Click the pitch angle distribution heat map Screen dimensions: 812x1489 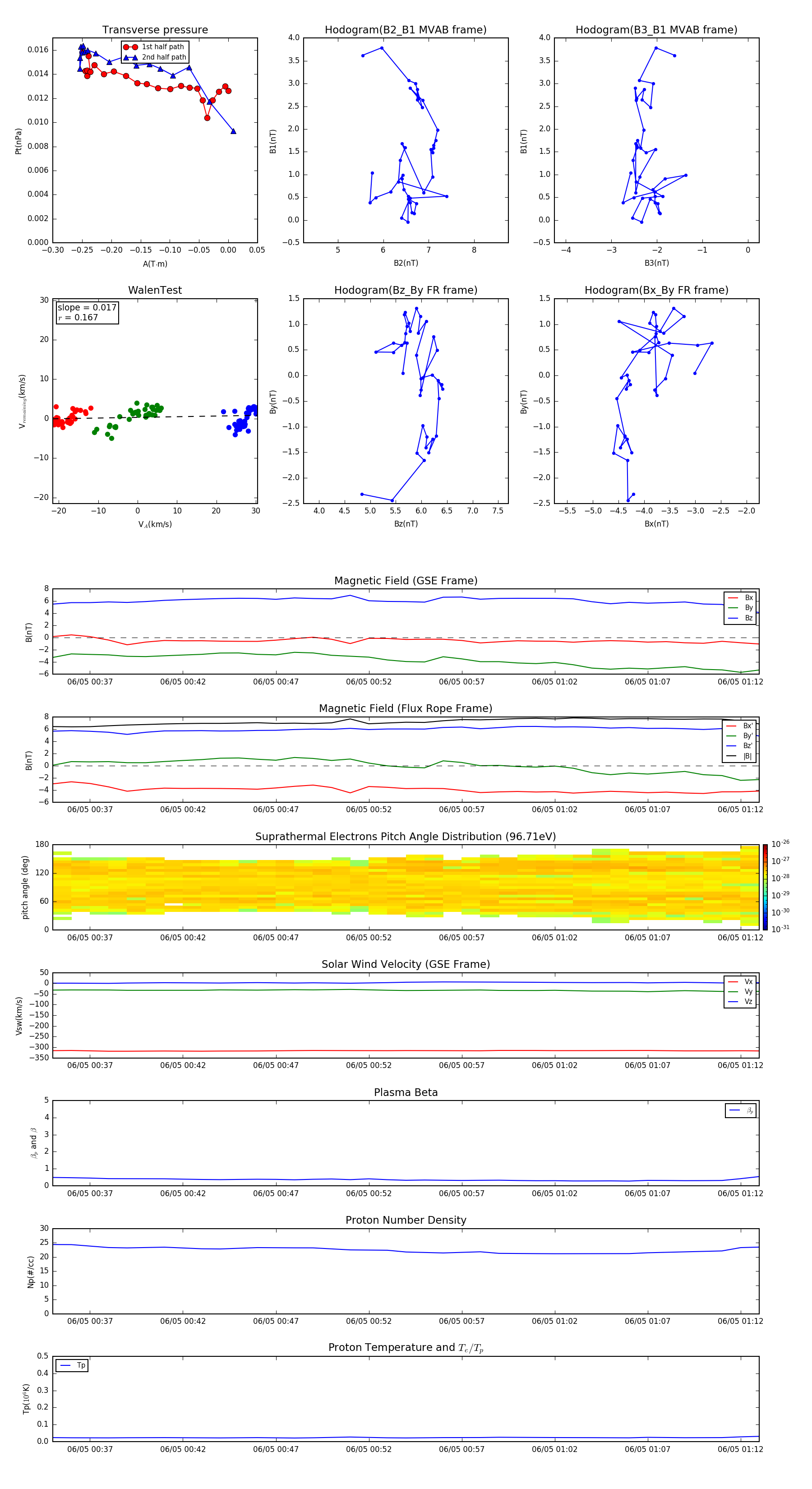[x=406, y=887]
